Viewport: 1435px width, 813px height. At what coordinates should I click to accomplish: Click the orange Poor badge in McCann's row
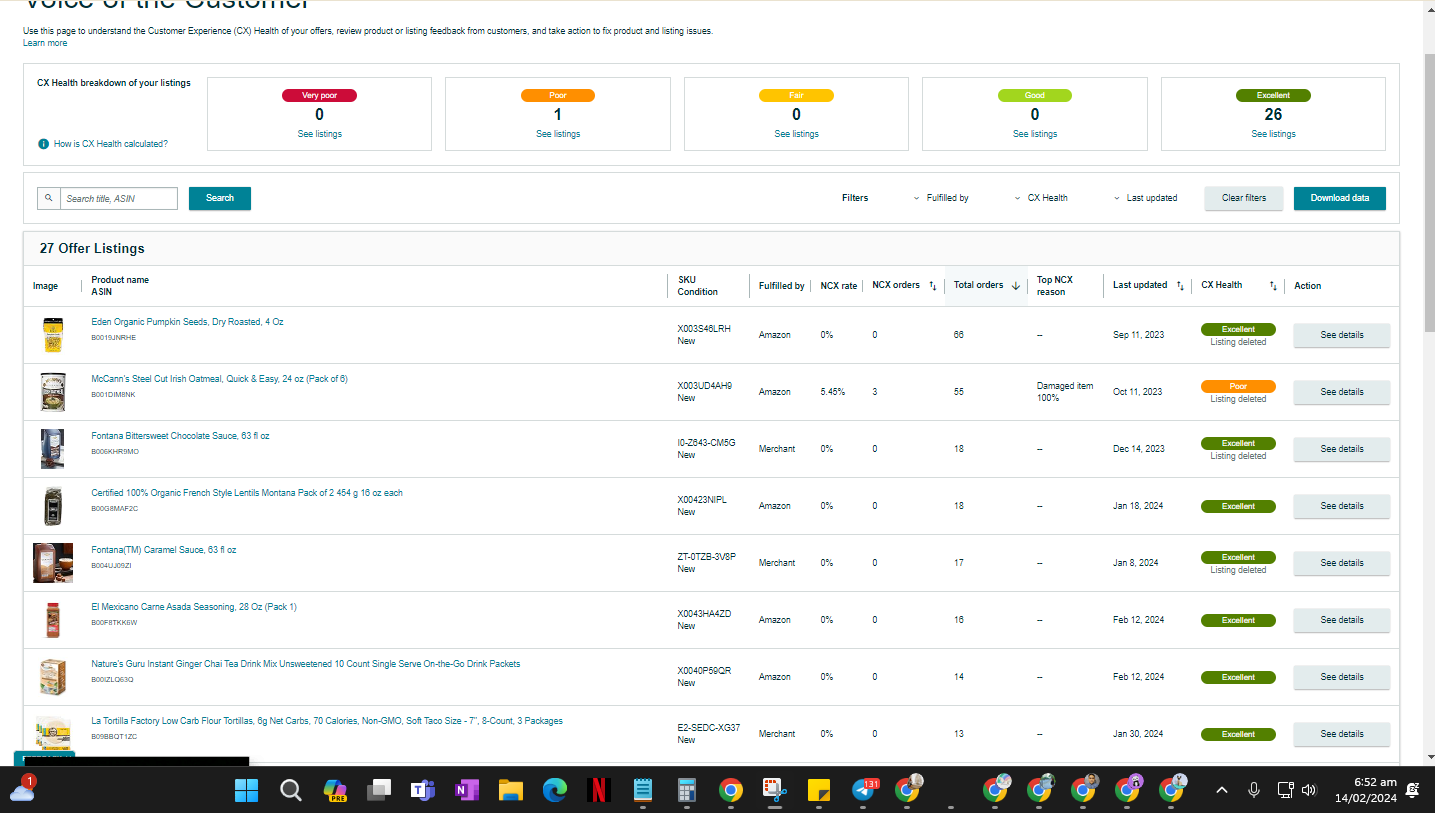point(1238,386)
